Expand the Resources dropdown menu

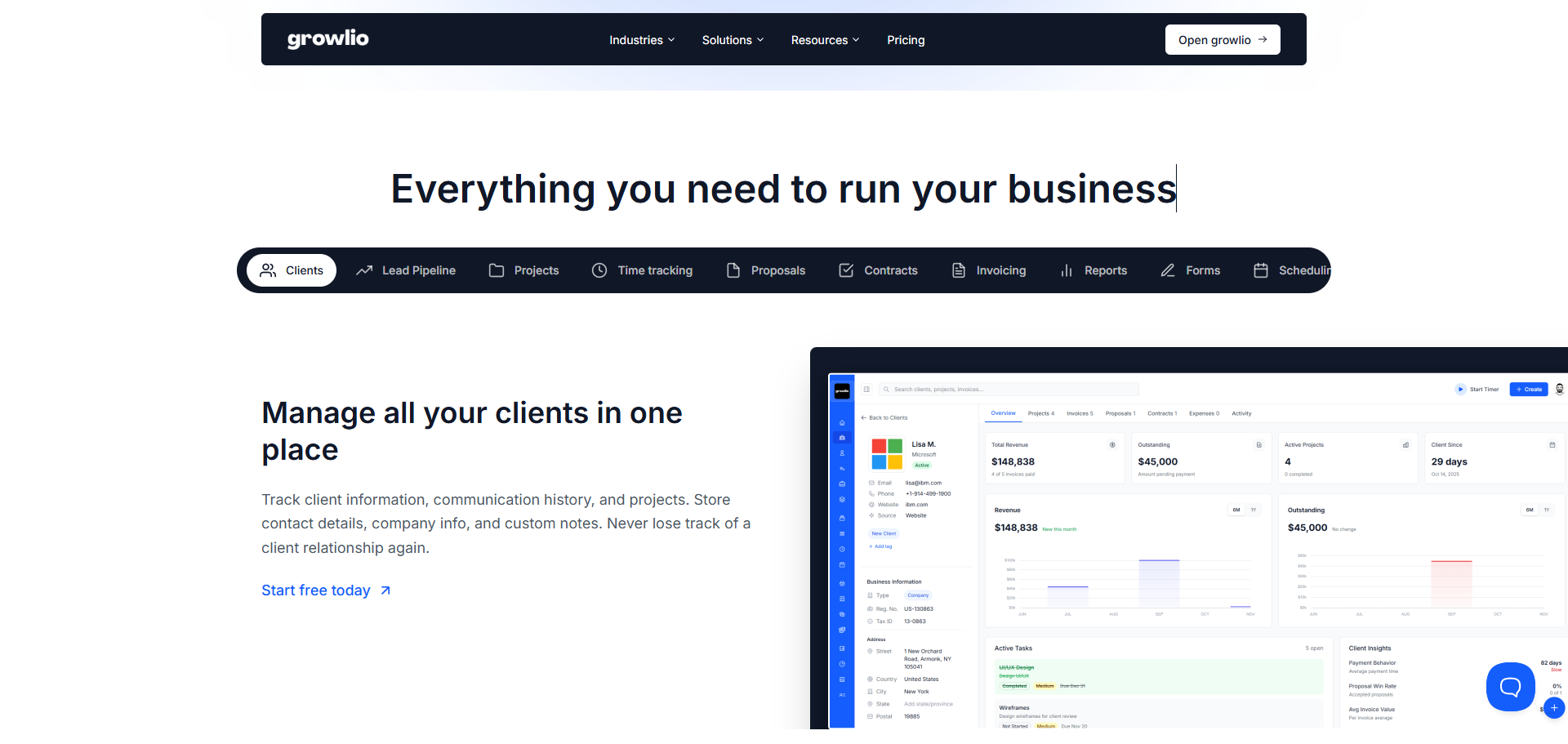click(825, 40)
